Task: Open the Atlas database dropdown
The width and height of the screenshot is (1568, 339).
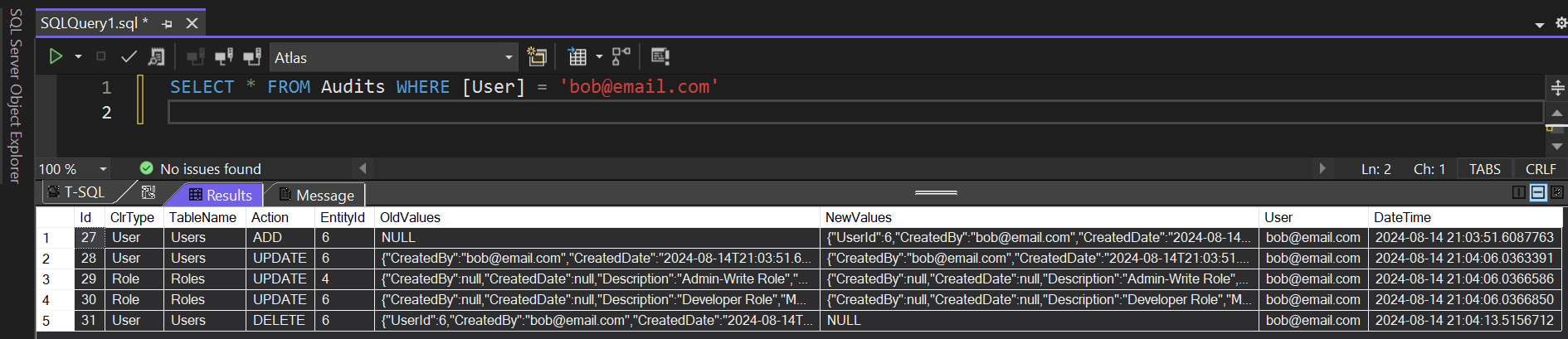Action: click(393, 57)
